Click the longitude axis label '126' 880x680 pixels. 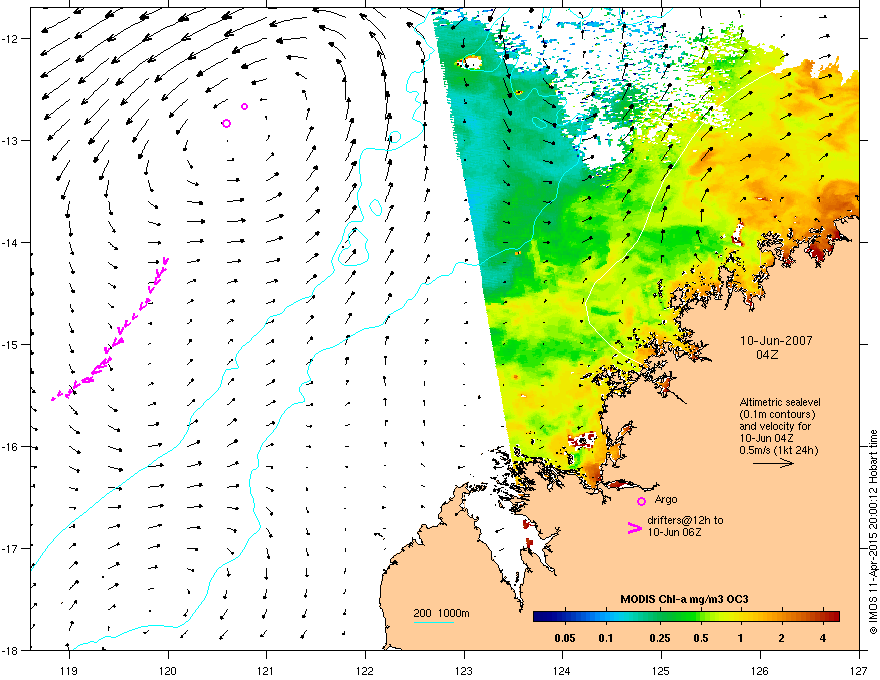[760, 670]
